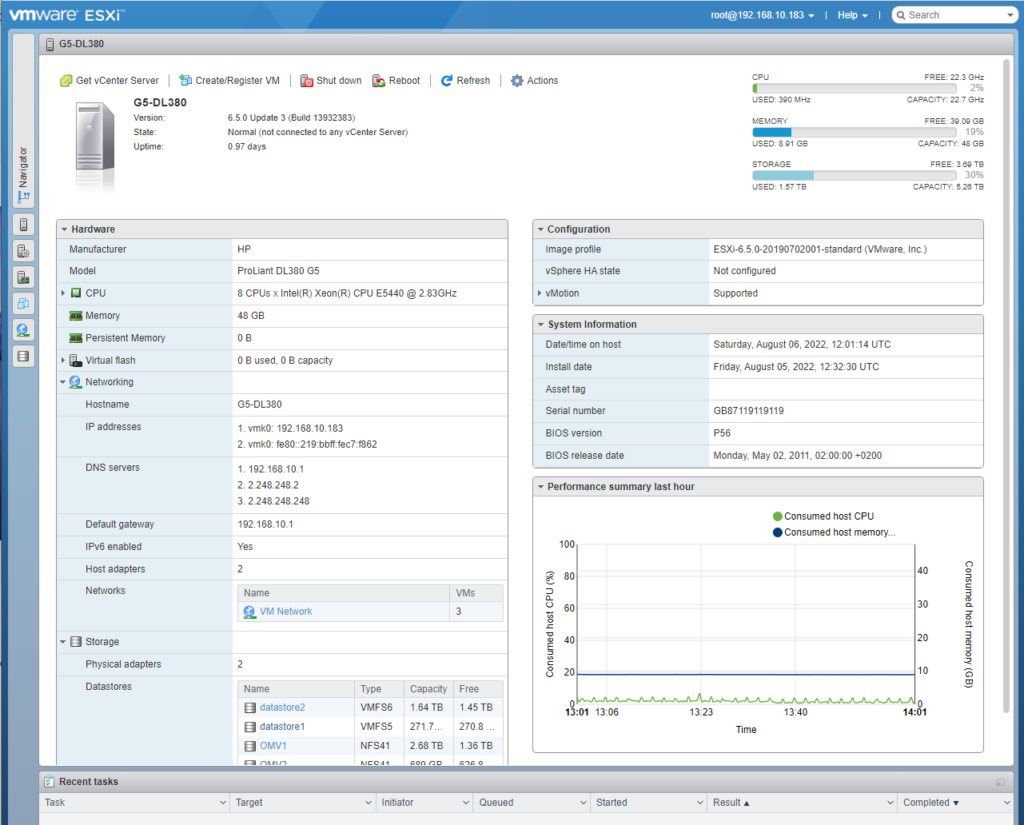1024x825 pixels.
Task: Click the blue Consumed host memory legend dot
Action: pyautogui.click(x=777, y=532)
